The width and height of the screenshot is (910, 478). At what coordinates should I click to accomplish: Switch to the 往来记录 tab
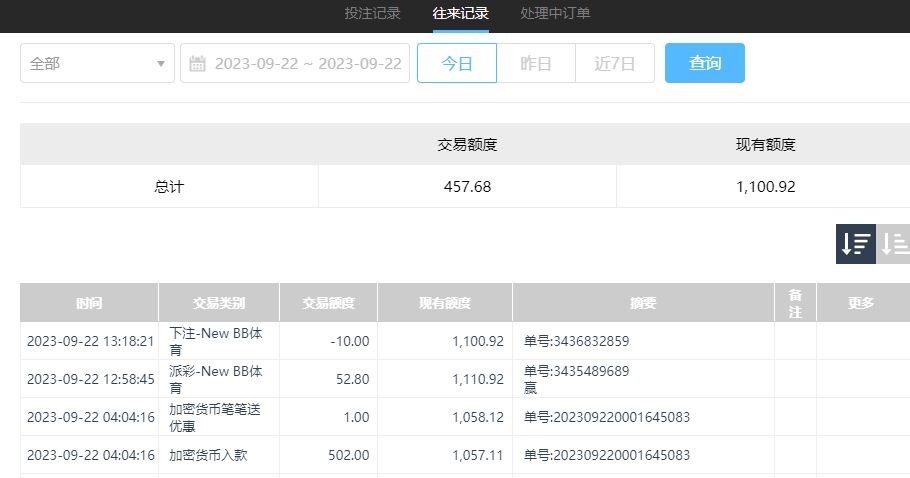[x=461, y=14]
